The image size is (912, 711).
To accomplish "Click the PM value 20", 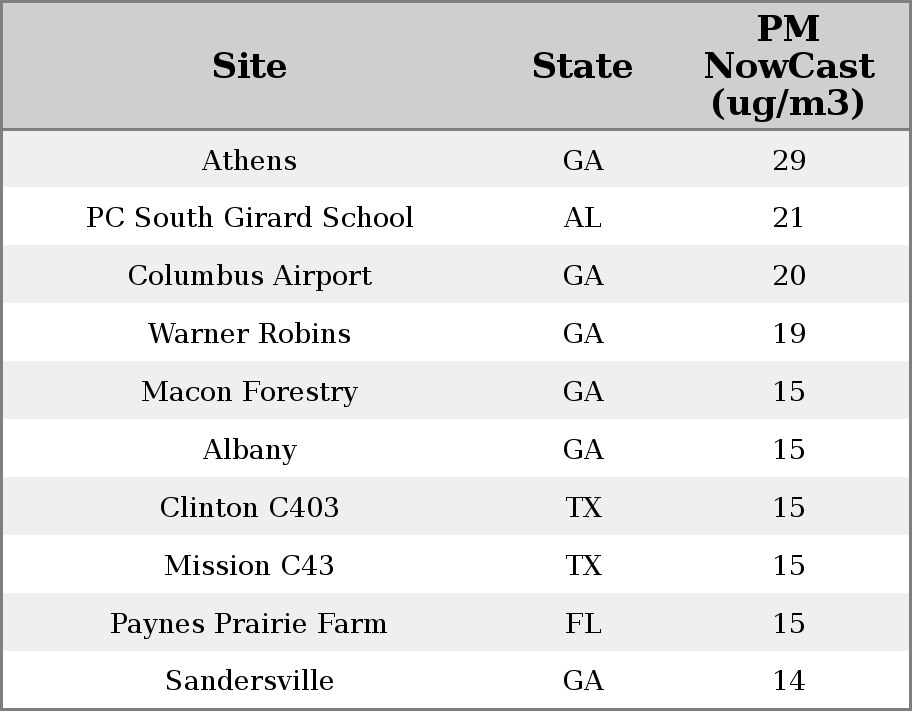I will pyautogui.click(x=789, y=276).
